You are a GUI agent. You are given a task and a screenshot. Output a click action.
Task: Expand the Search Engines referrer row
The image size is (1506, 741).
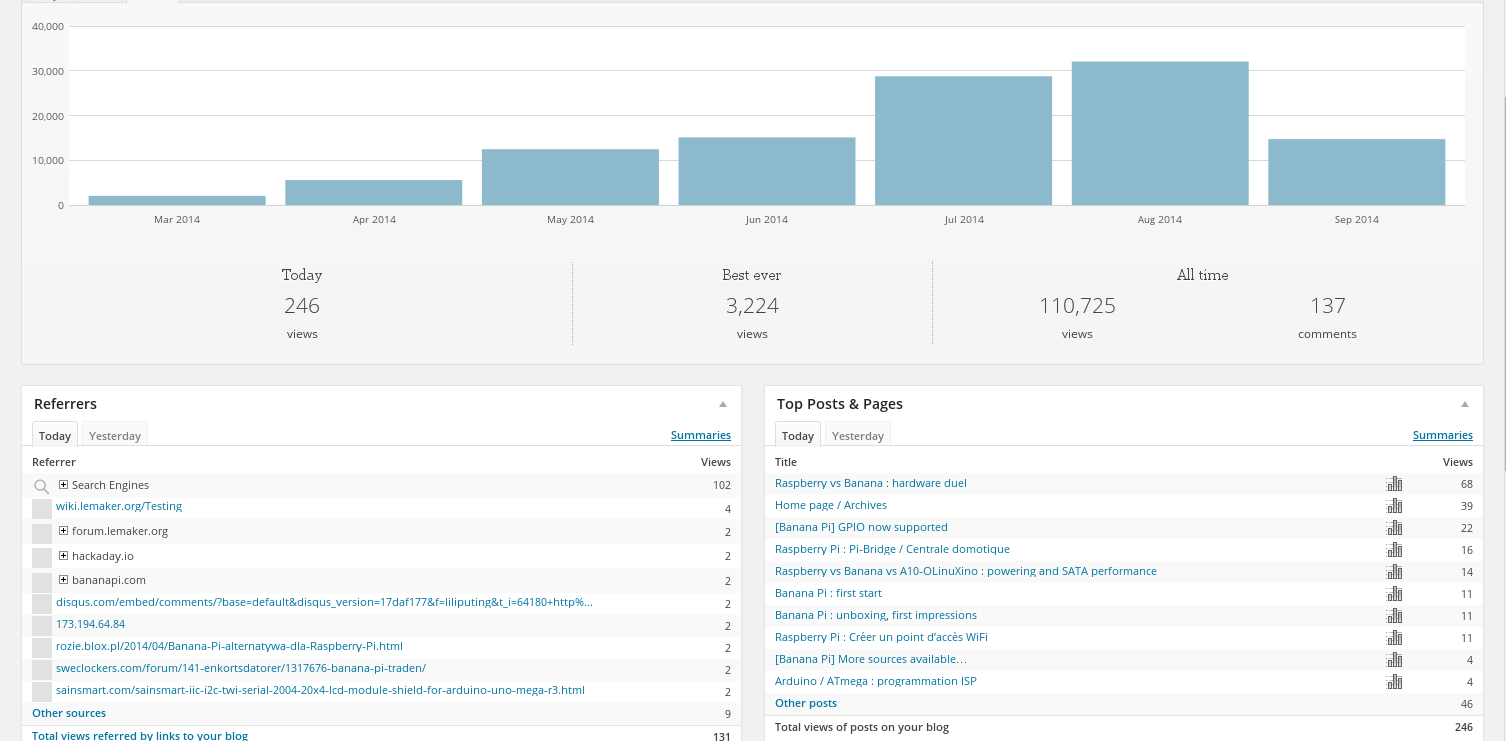pos(63,485)
